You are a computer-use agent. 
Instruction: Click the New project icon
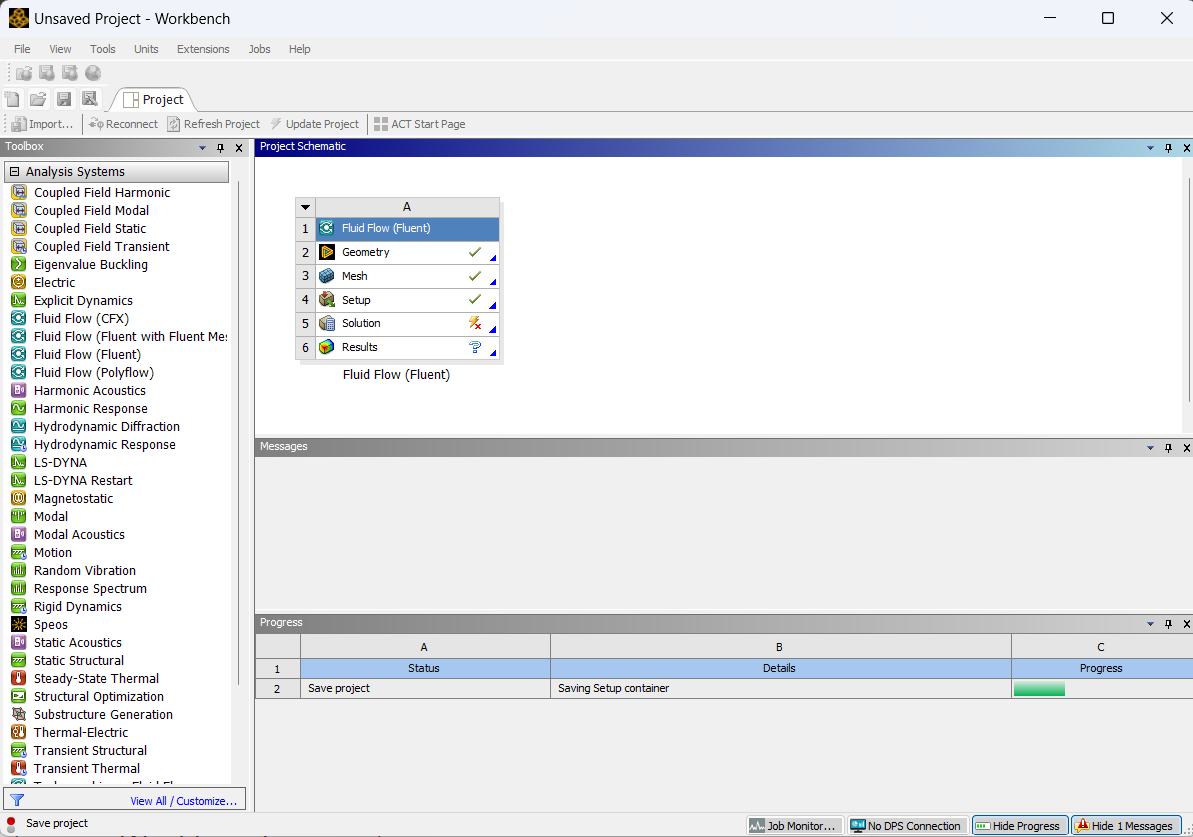12,99
